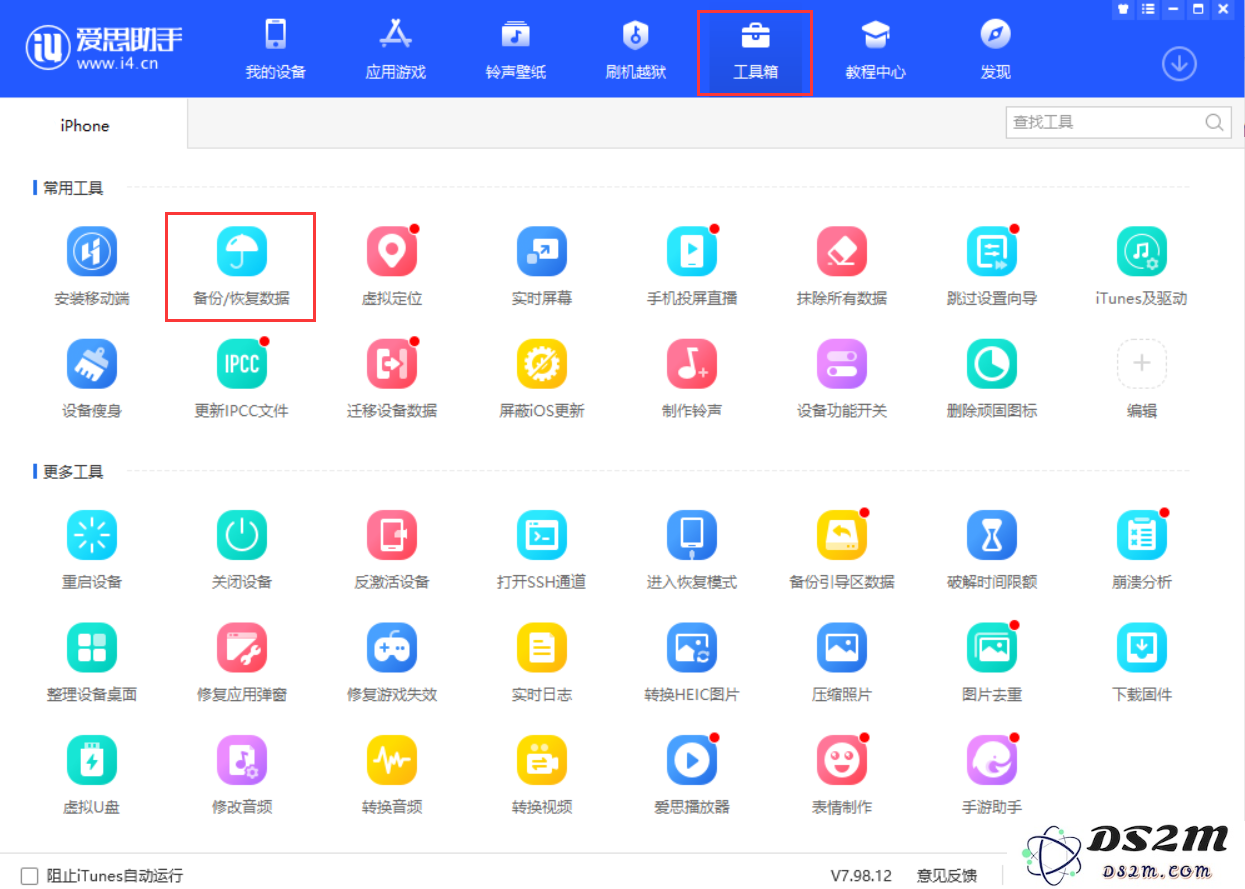
Task: Open the 图片去重 tool
Action: [992, 648]
